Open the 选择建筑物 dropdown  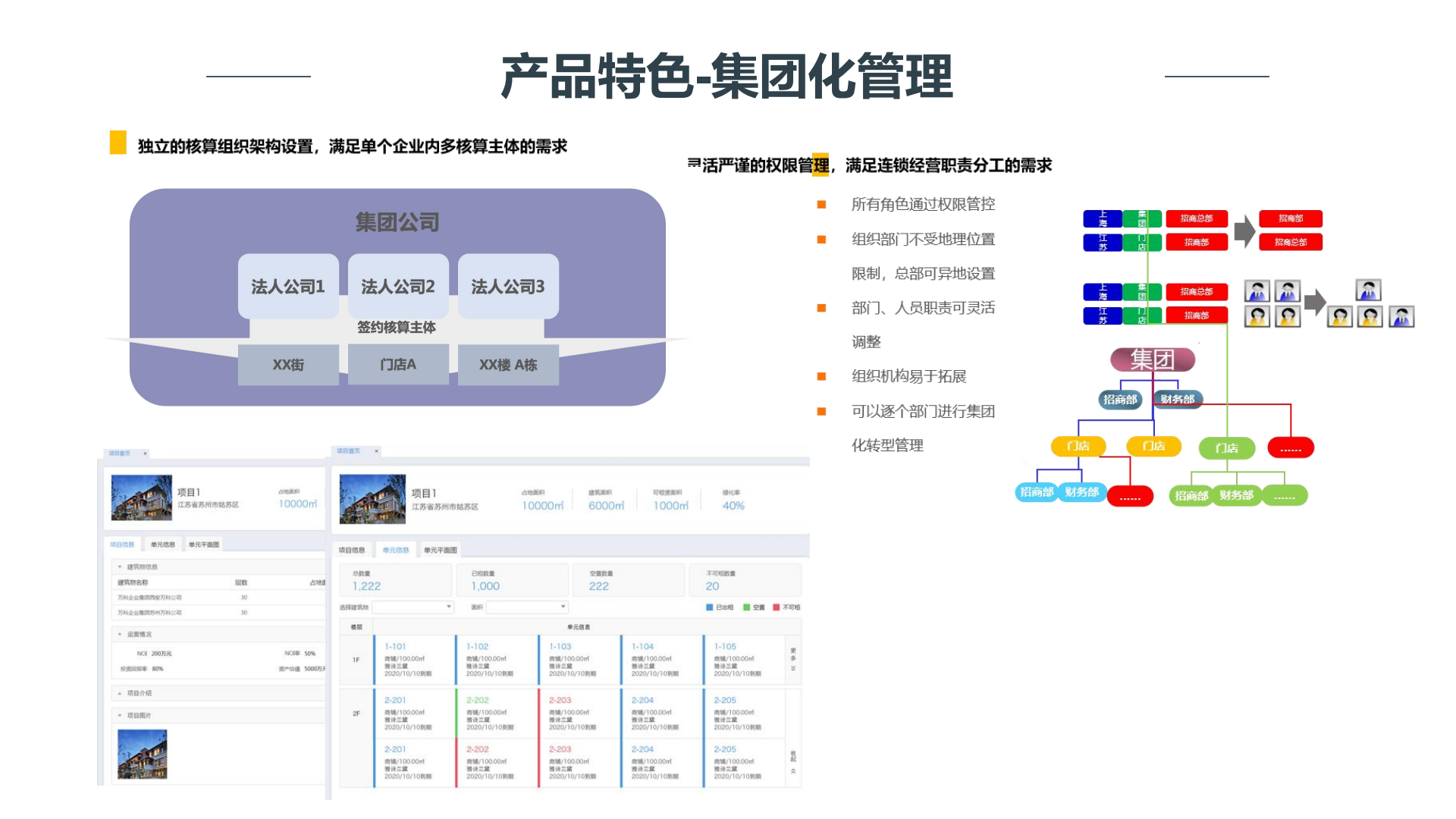tap(448, 607)
